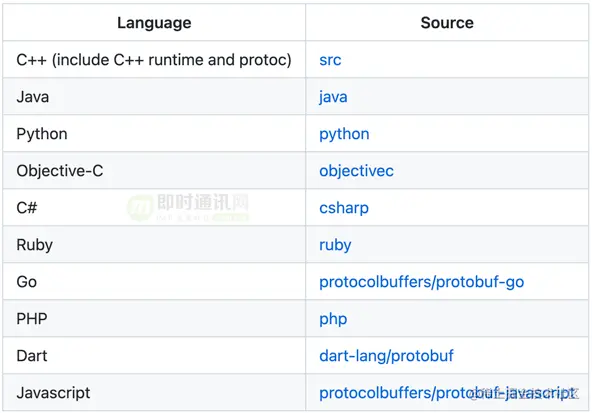Screen dimensions: 592x413
Task: Open the protocolbuffers/protobuf-javascript link
Action: 447,393
